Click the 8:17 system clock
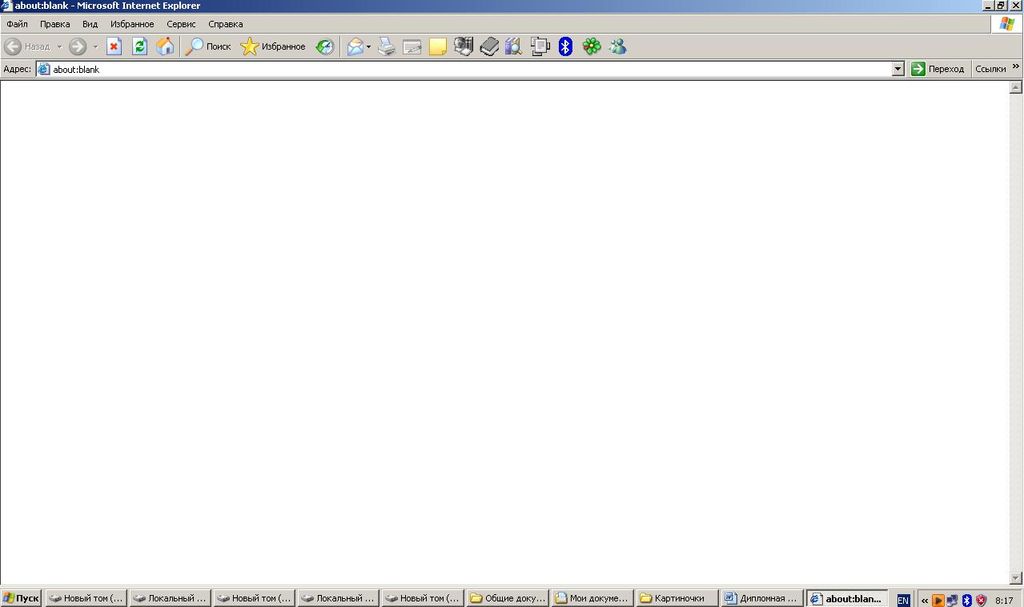The image size is (1024, 607). coord(1004,600)
